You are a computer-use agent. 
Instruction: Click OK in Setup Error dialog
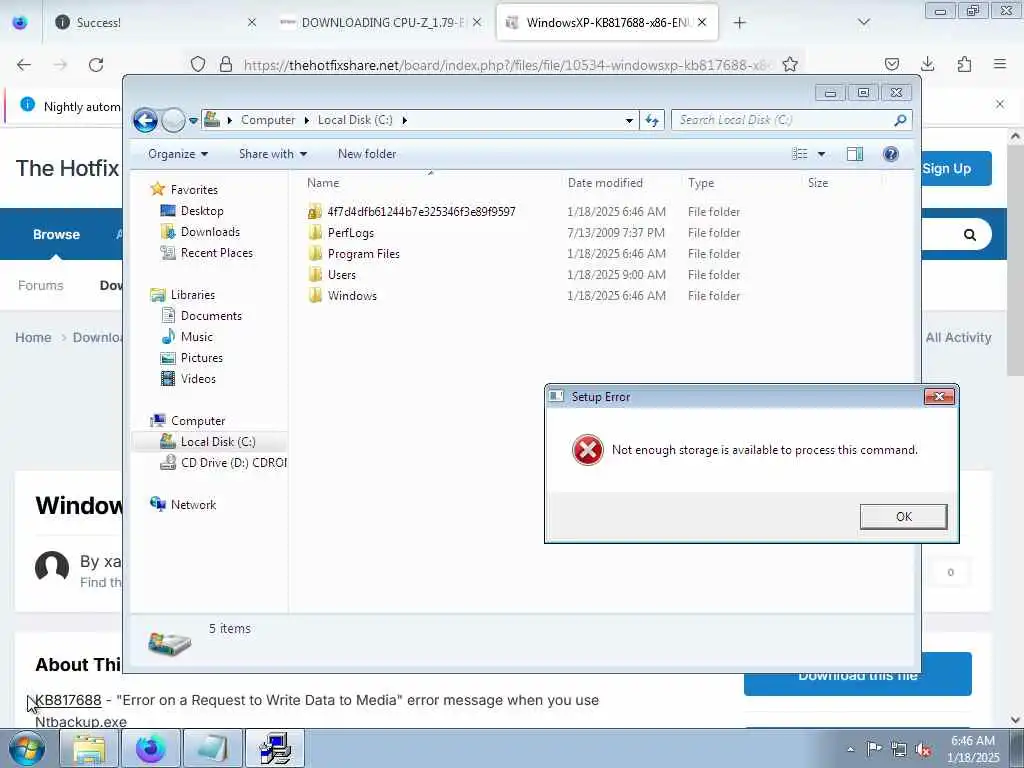tap(903, 517)
